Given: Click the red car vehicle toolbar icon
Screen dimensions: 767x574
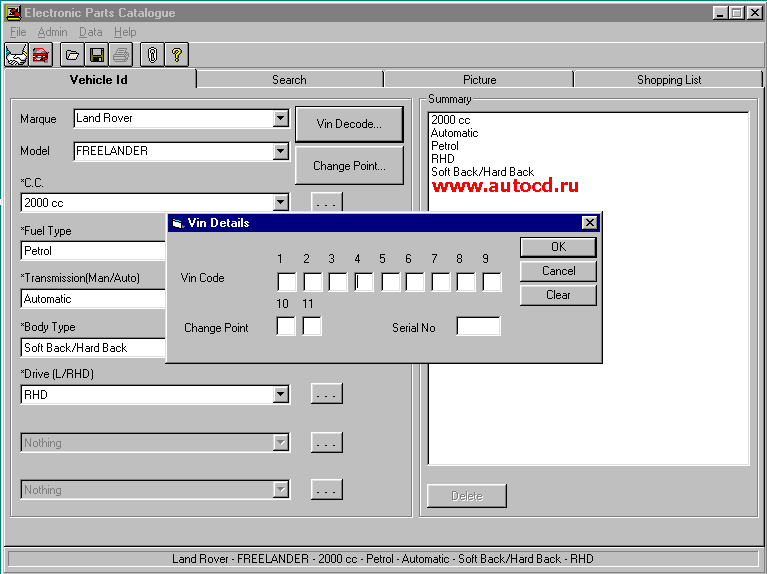Looking at the screenshot, I should tap(41, 55).
